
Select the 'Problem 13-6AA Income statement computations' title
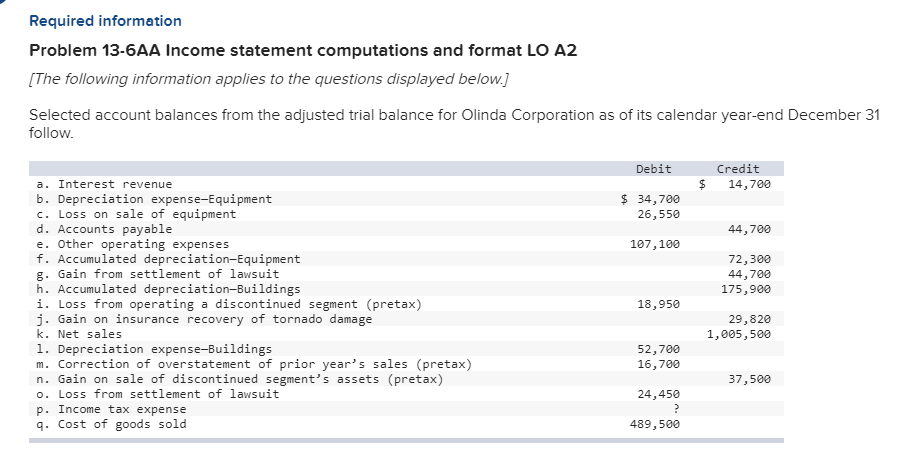click(x=303, y=51)
